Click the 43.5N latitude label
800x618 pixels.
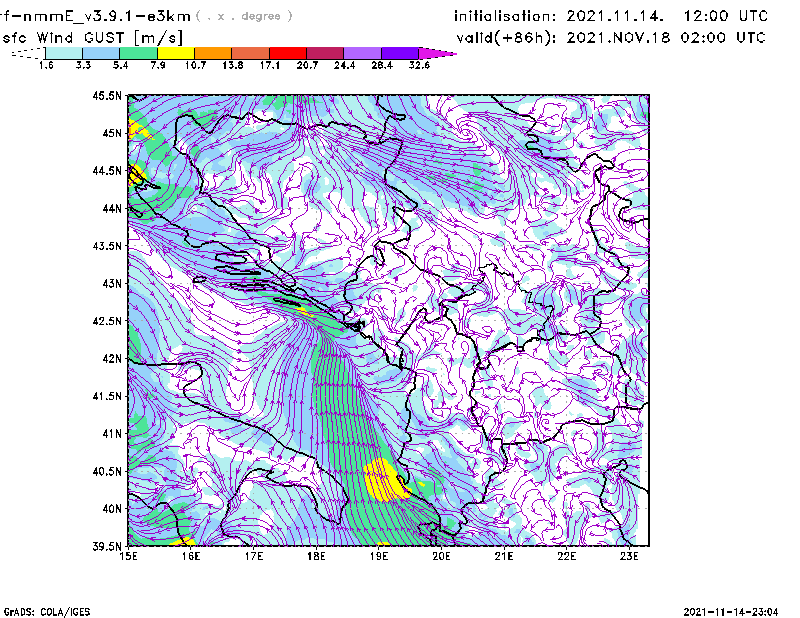tap(107, 246)
